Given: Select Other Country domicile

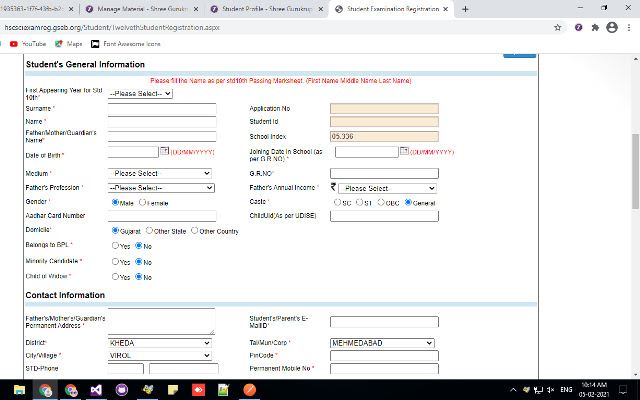Looking at the screenshot, I should pos(195,231).
